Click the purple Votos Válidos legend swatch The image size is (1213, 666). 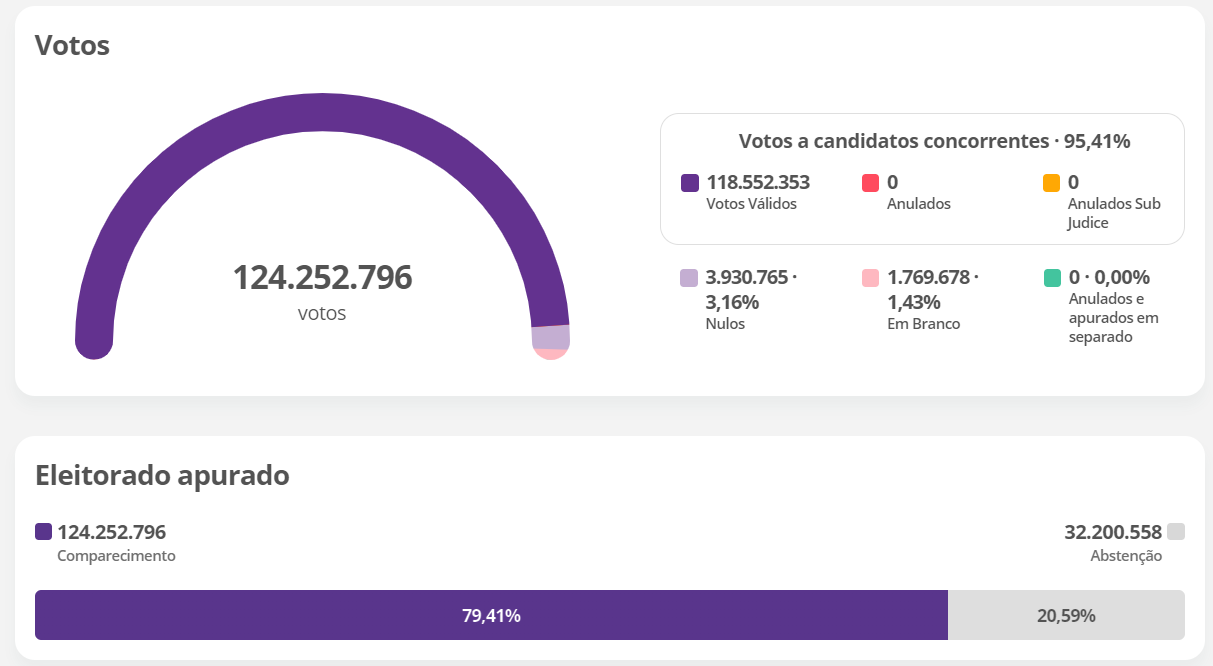pos(690,183)
